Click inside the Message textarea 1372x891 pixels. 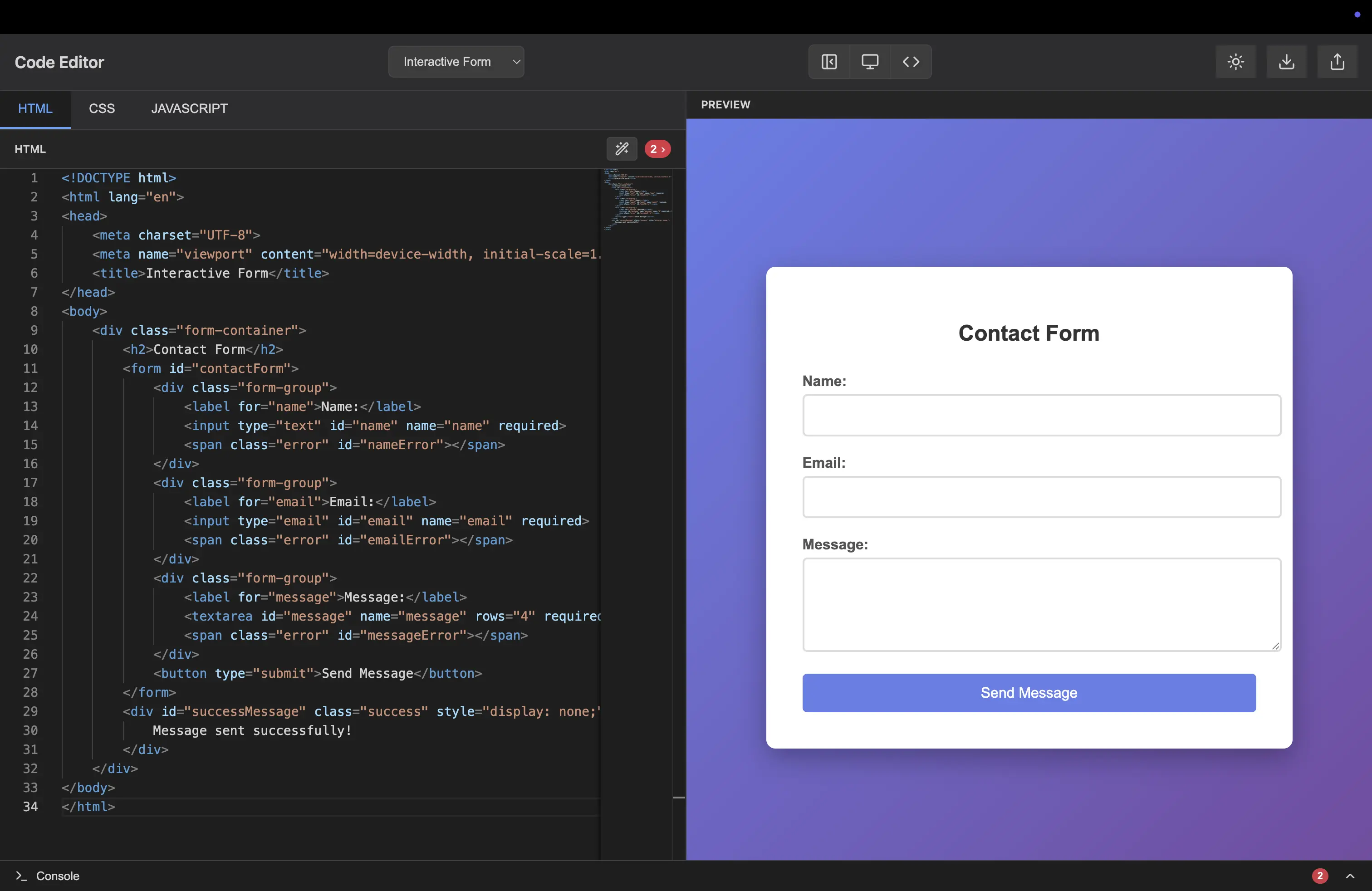click(x=1041, y=604)
